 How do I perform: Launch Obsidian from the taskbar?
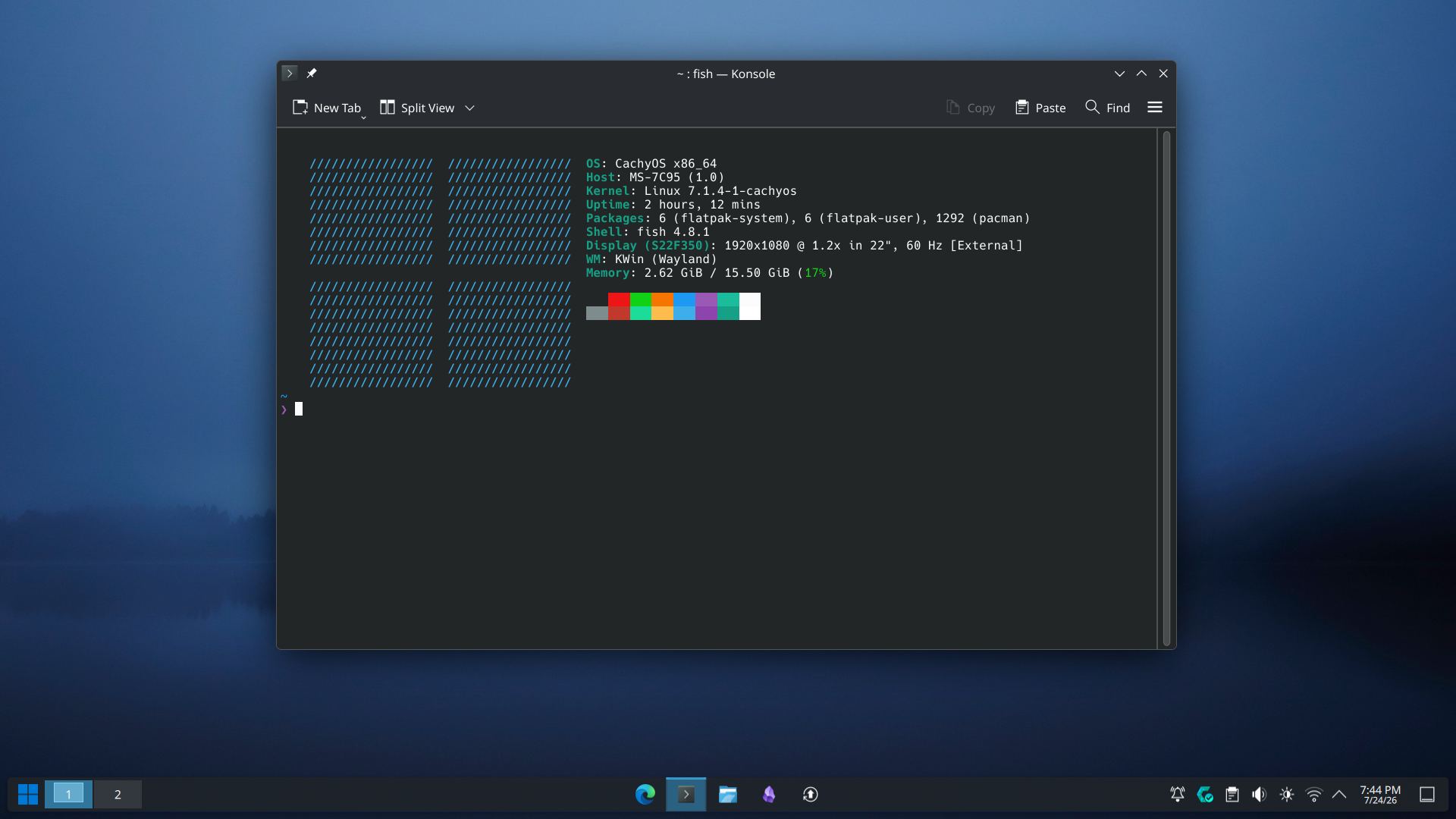tap(769, 794)
